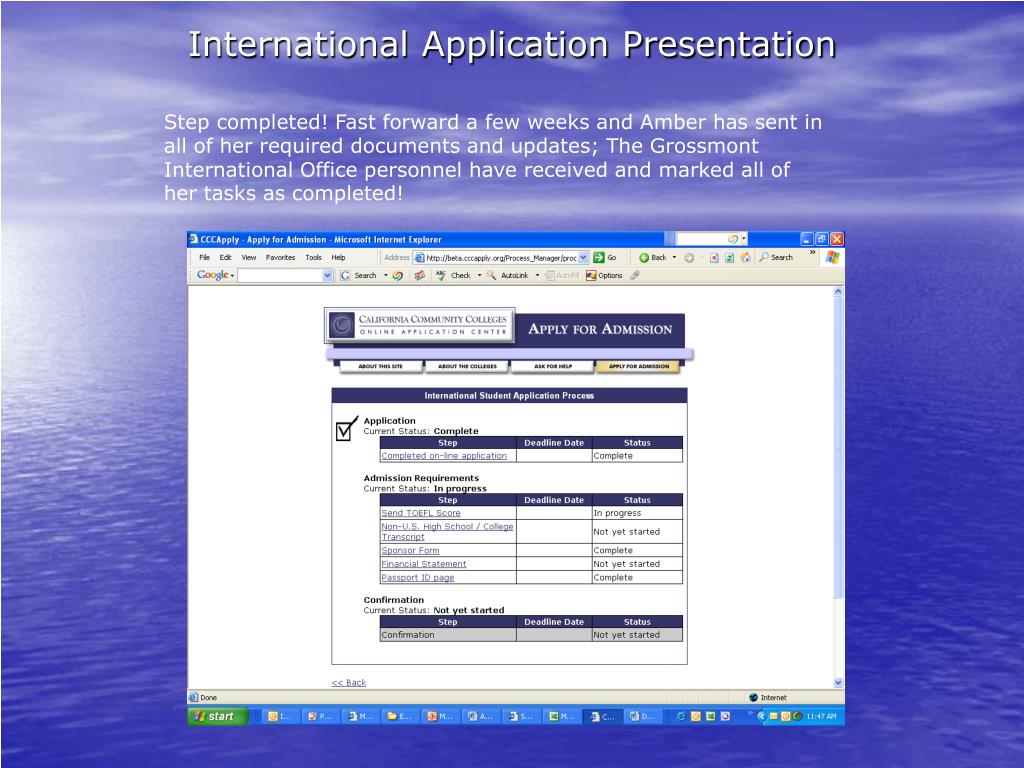
Task: Click the vertical scrollbar thumb
Action: [x=838, y=447]
